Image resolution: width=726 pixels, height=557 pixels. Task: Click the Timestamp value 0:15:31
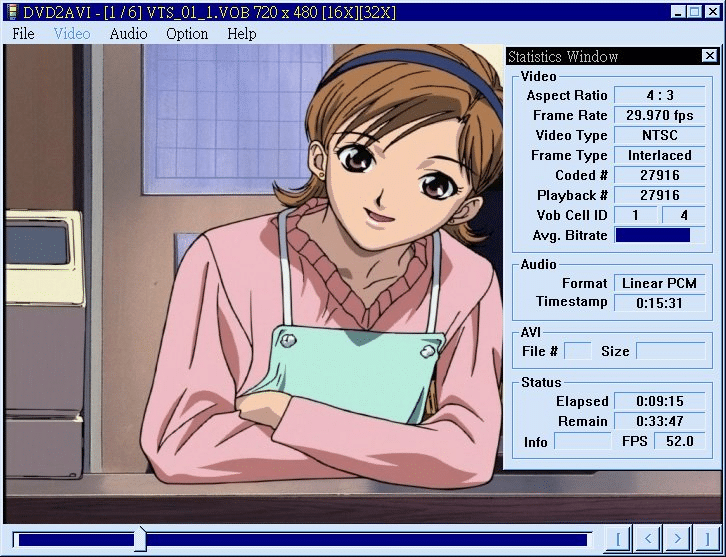[660, 303]
